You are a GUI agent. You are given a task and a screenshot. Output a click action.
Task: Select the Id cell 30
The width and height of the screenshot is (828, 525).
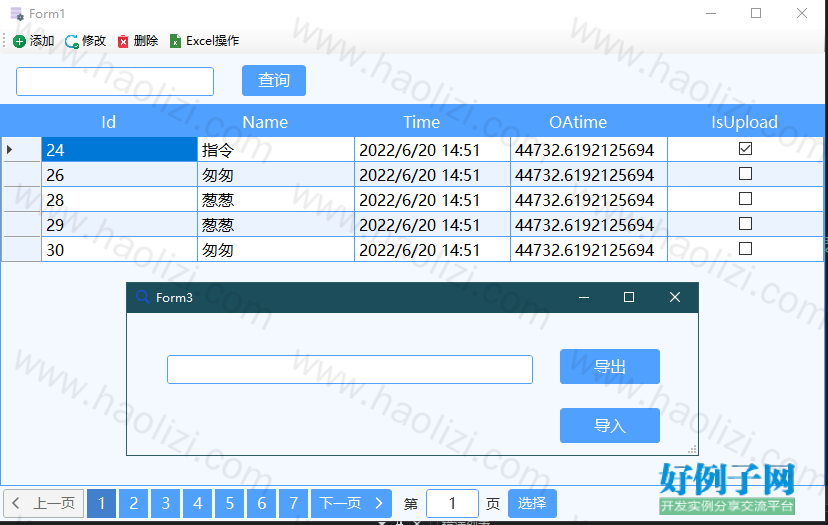pos(119,250)
